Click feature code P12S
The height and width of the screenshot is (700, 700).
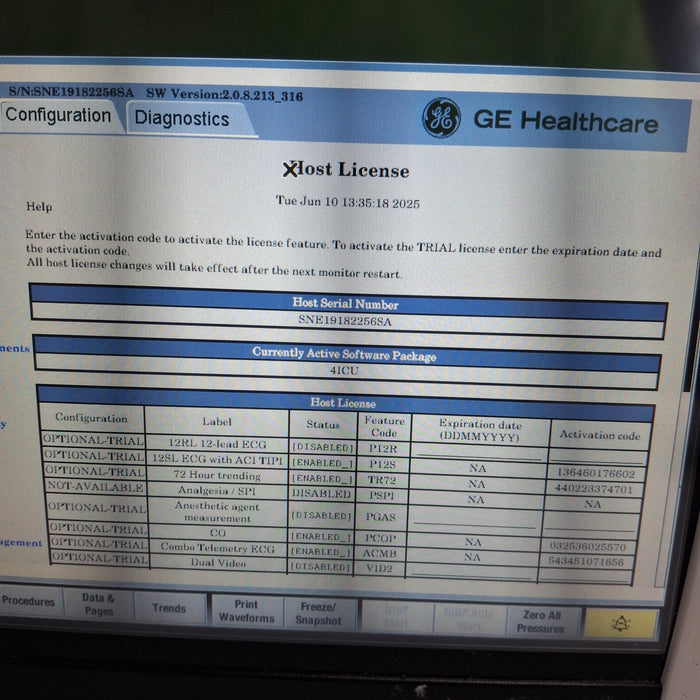[x=383, y=464]
